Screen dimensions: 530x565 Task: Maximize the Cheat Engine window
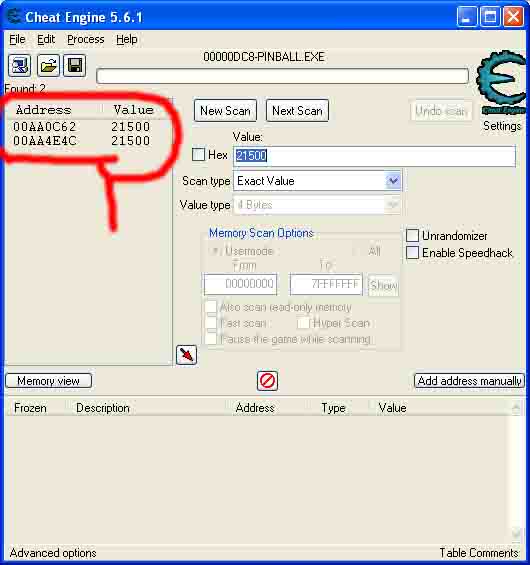click(x=490, y=17)
